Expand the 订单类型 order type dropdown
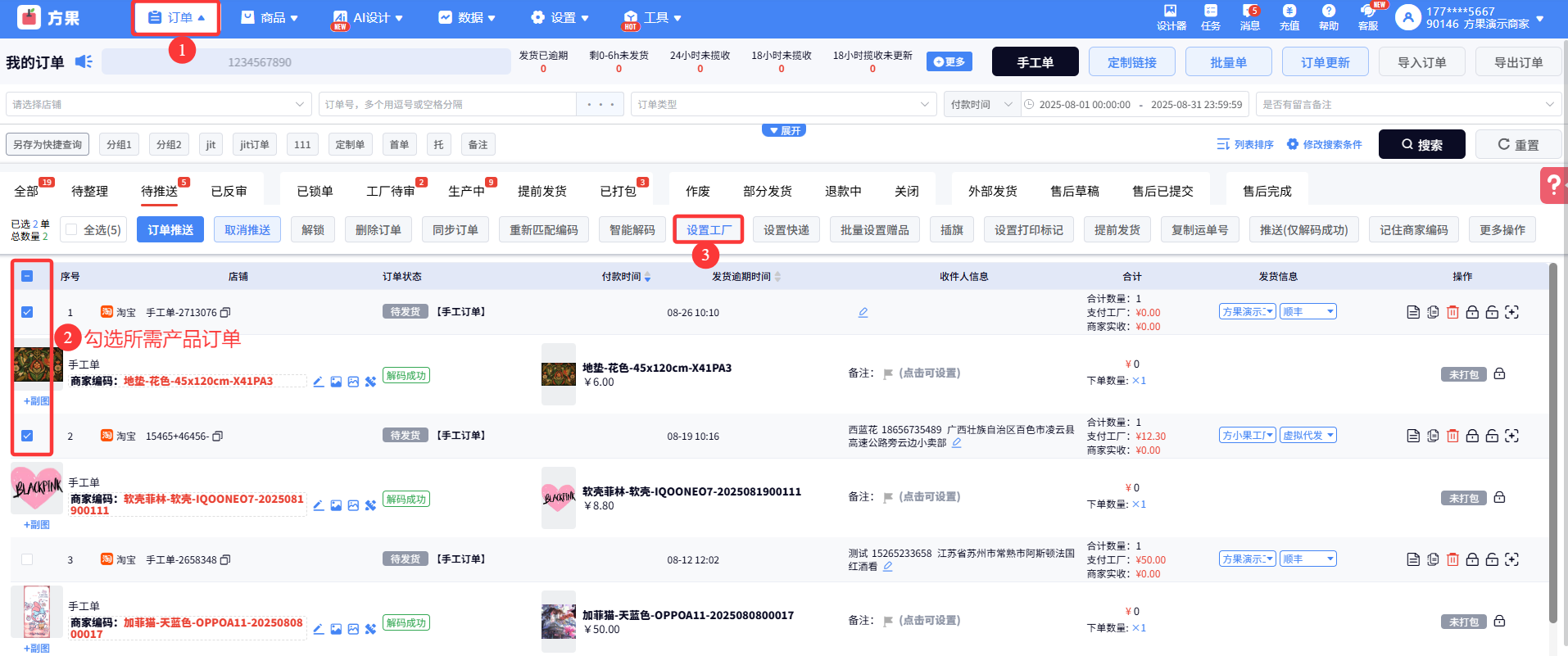The image size is (1568, 656). (783, 104)
